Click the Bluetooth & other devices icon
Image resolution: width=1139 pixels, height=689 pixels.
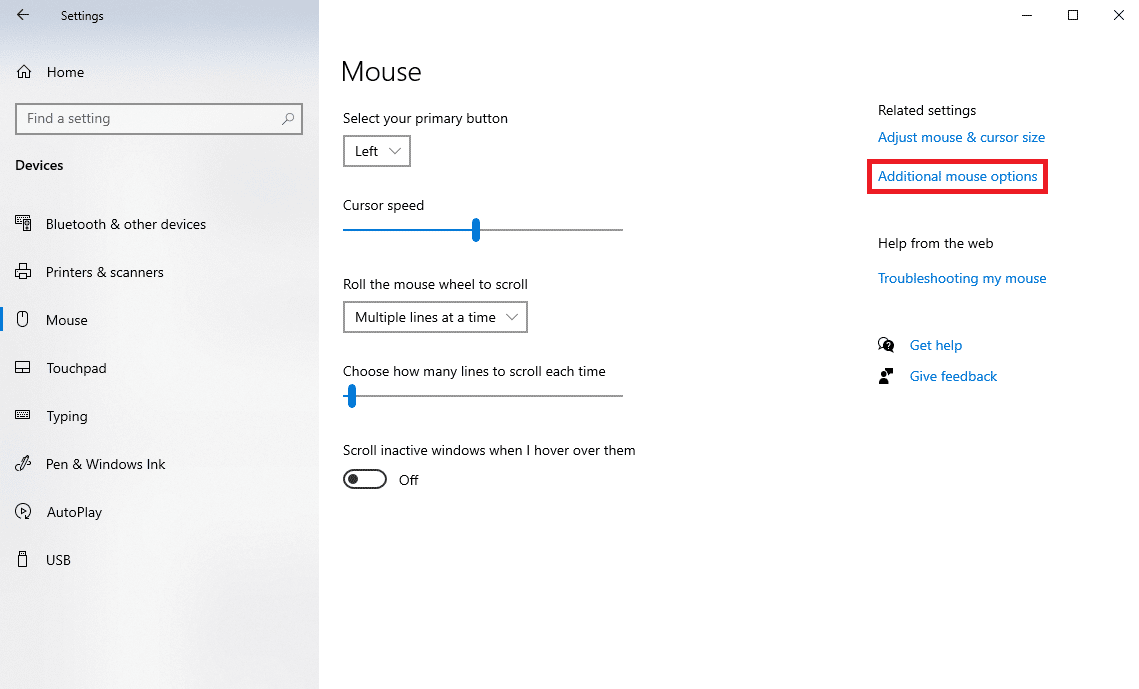click(23, 224)
